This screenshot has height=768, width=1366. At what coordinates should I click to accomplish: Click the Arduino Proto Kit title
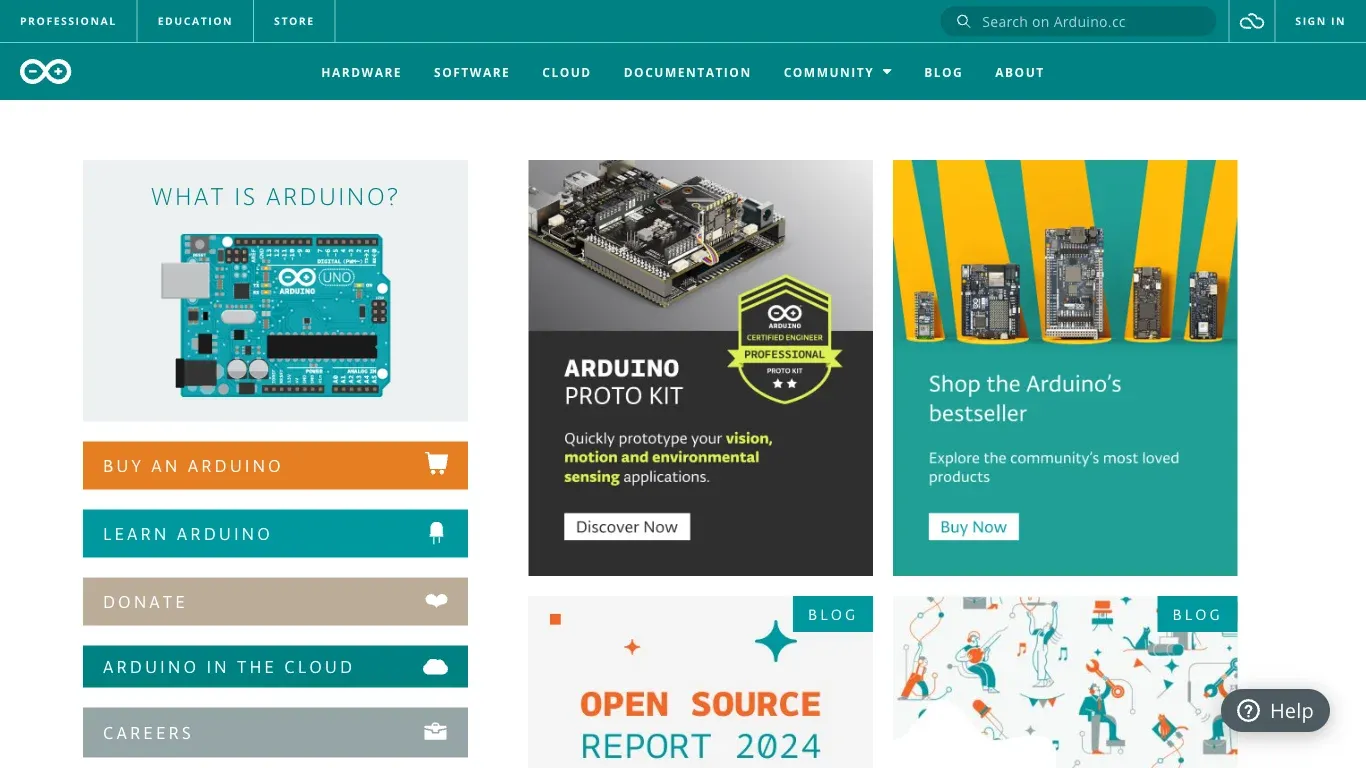tap(623, 382)
